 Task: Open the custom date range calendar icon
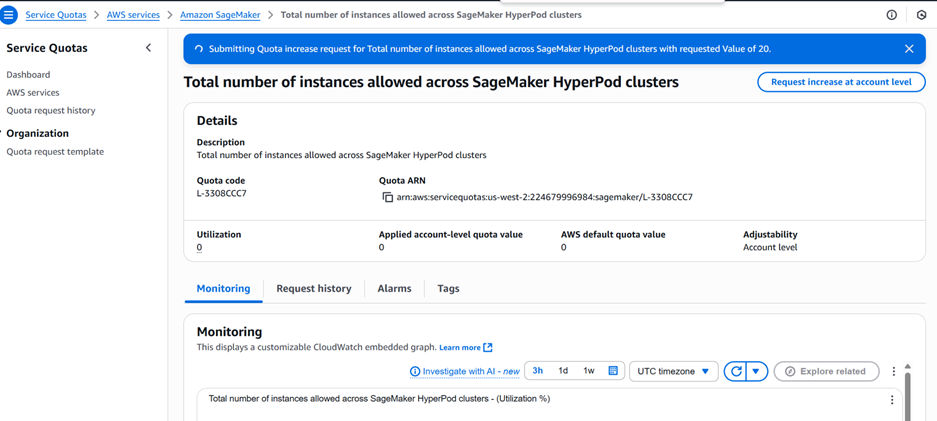click(x=613, y=371)
